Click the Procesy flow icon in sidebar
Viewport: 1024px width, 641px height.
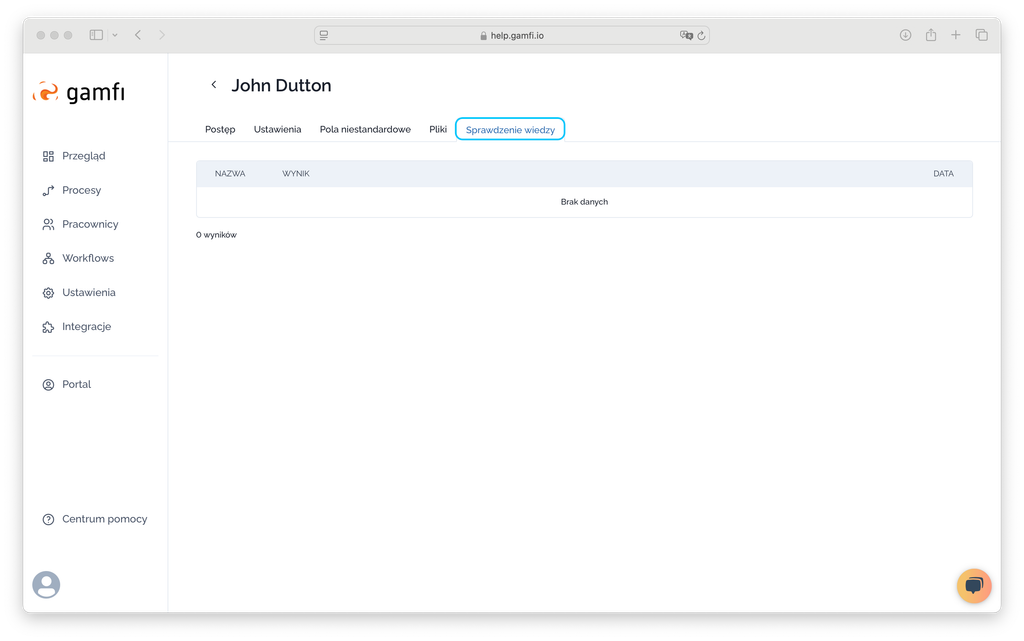(x=48, y=190)
